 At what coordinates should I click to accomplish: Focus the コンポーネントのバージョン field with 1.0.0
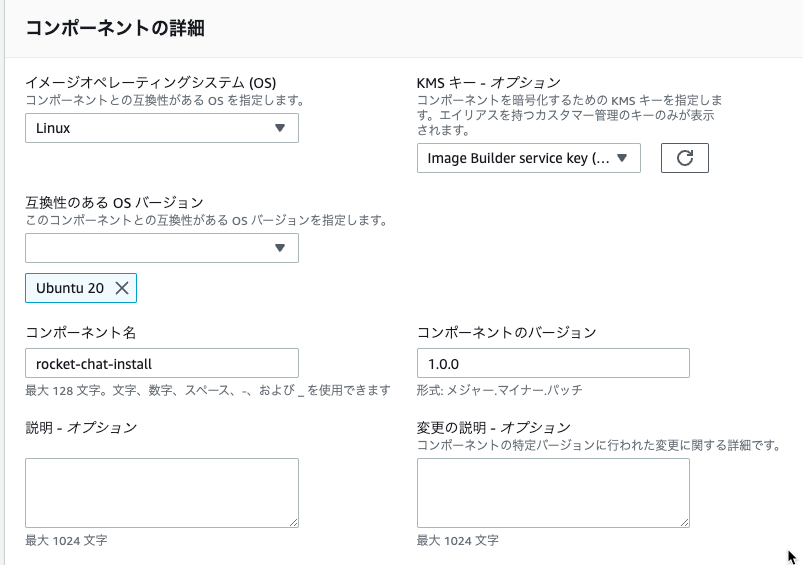click(x=553, y=364)
